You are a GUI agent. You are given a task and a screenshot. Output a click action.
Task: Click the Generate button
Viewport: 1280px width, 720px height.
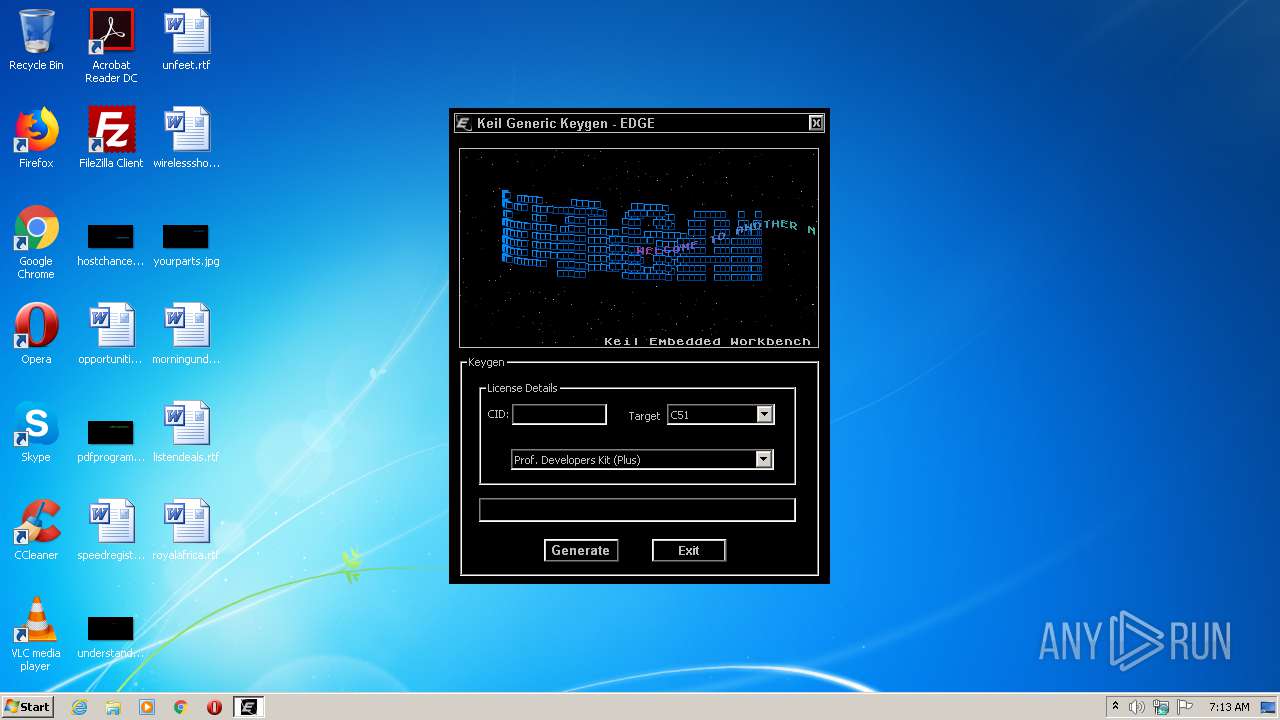tap(580, 550)
